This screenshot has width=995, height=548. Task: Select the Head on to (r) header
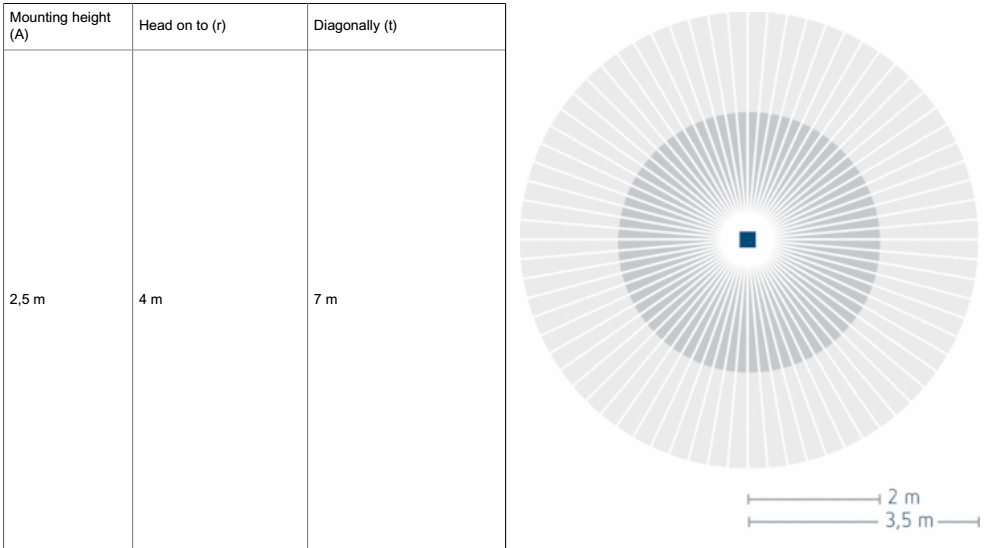[x=220, y=26]
